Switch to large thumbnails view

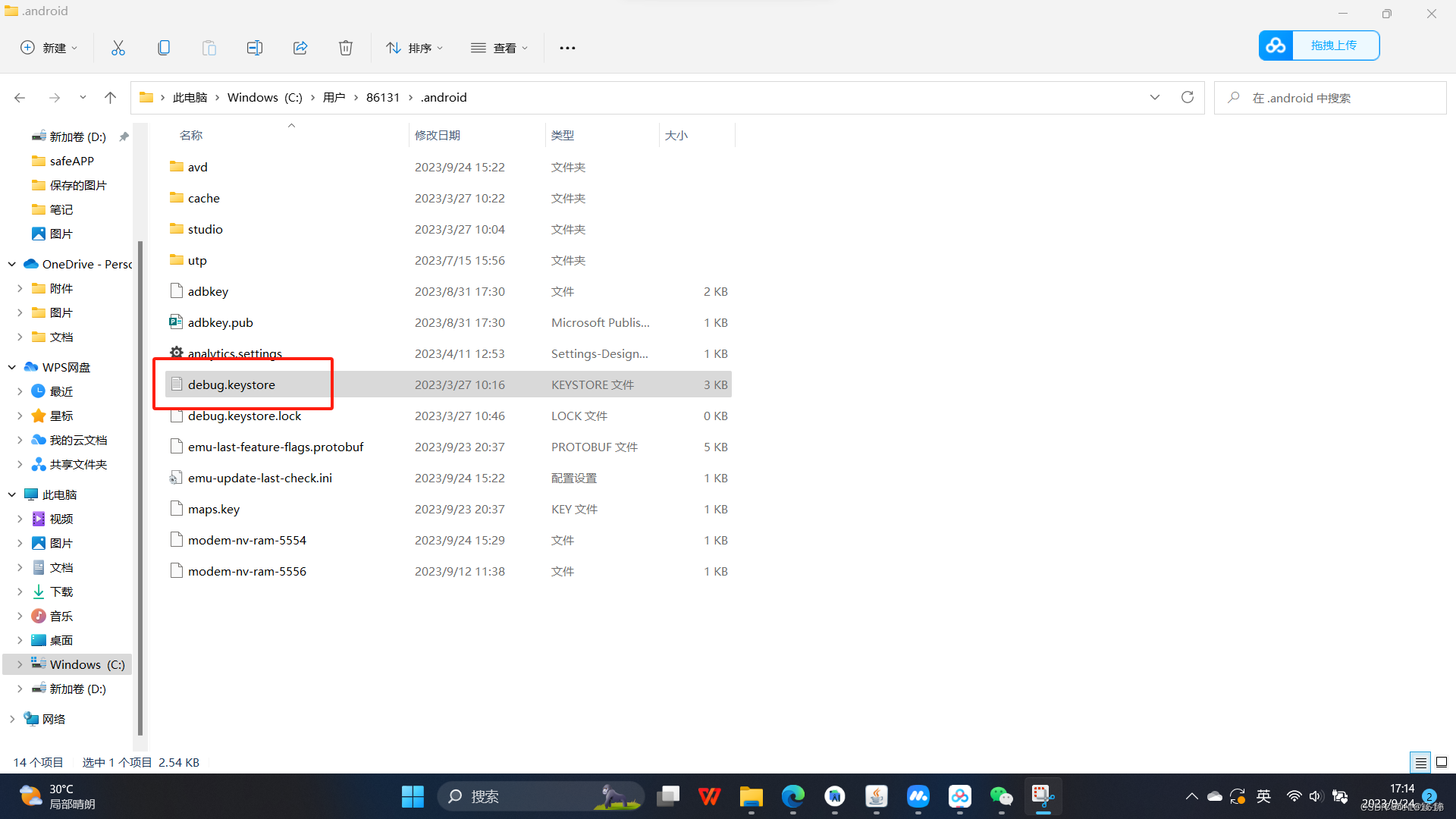[x=1442, y=762]
